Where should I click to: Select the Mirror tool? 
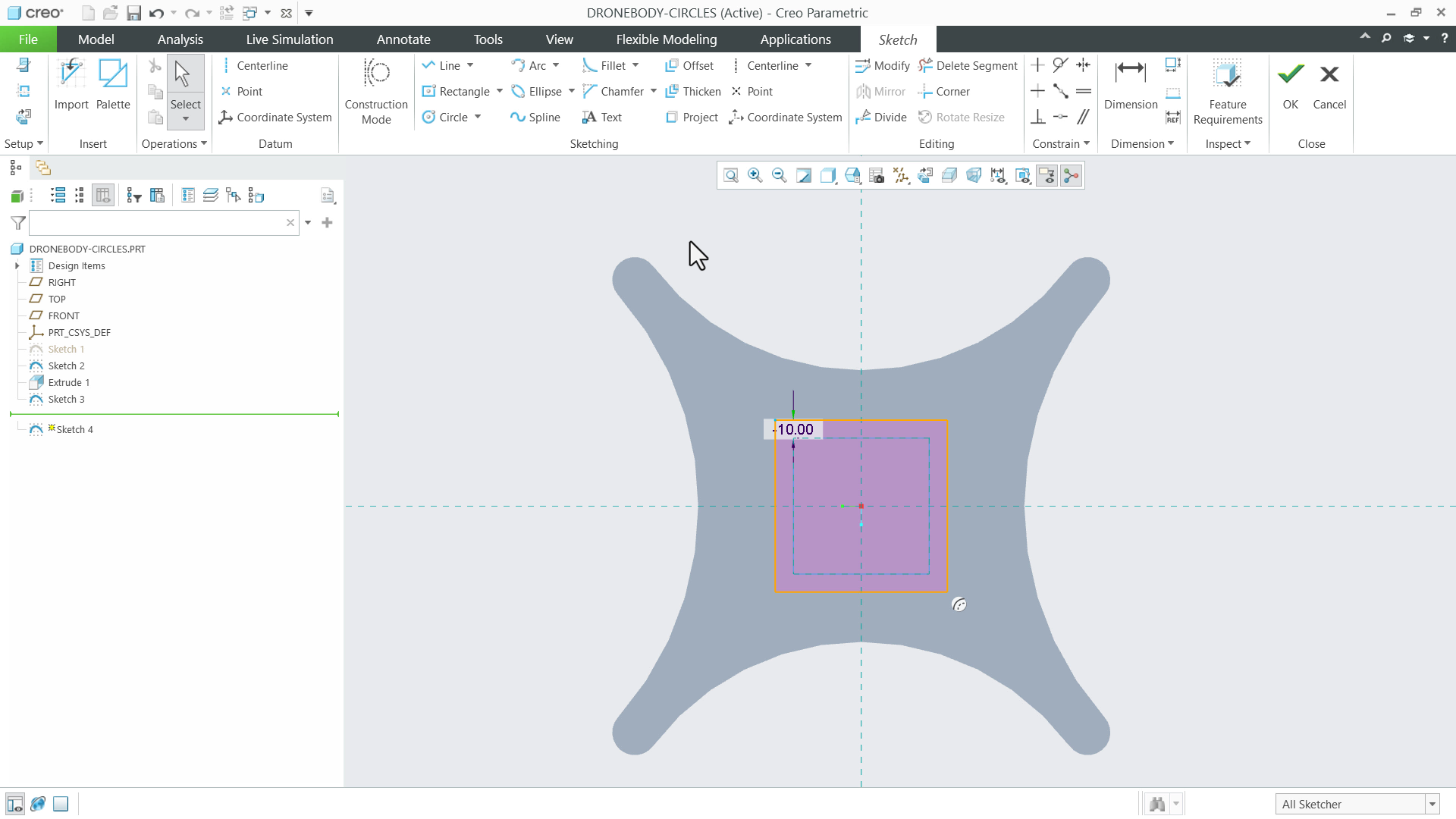point(881,91)
